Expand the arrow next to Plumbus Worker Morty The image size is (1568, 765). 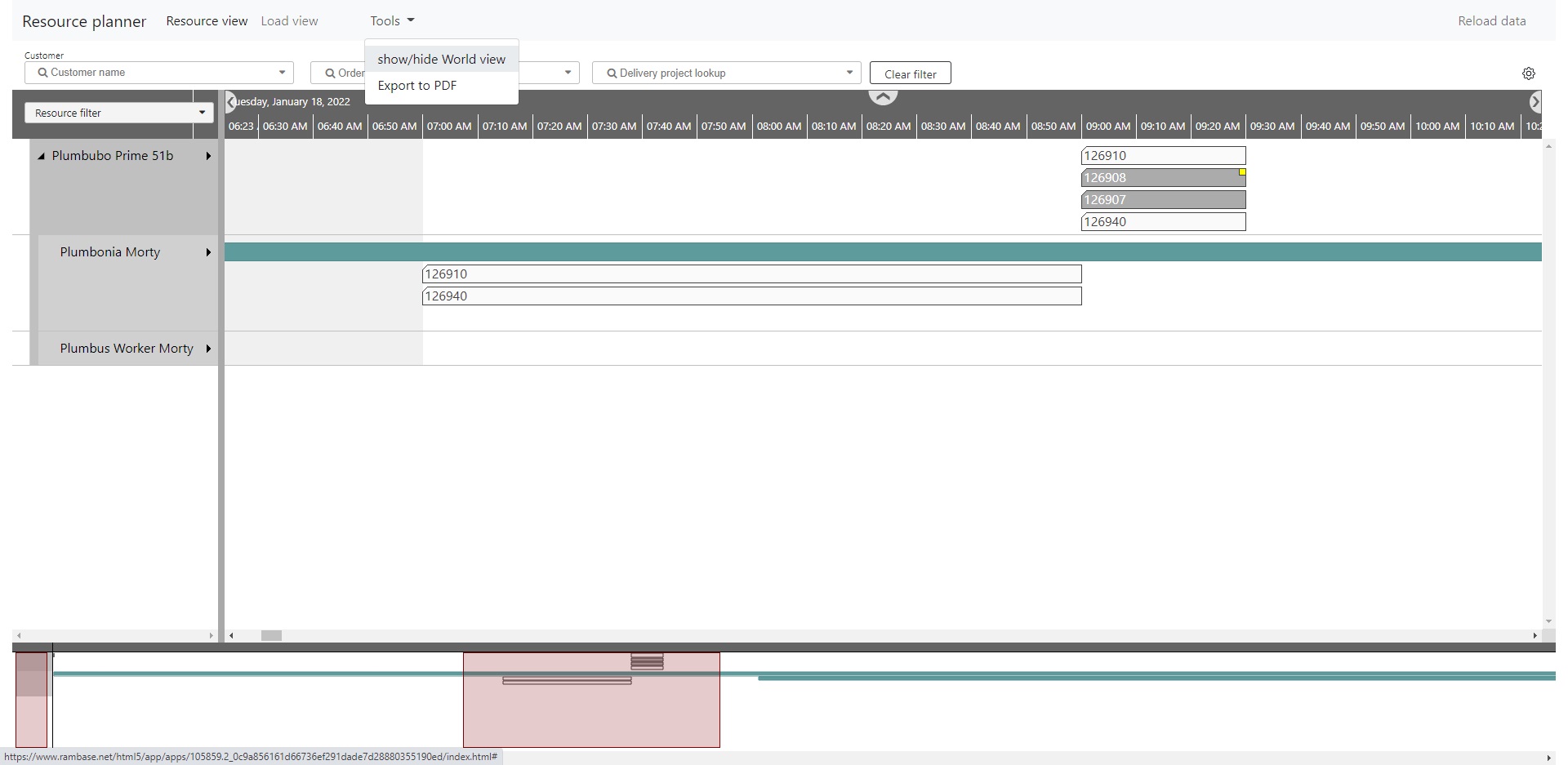208,349
